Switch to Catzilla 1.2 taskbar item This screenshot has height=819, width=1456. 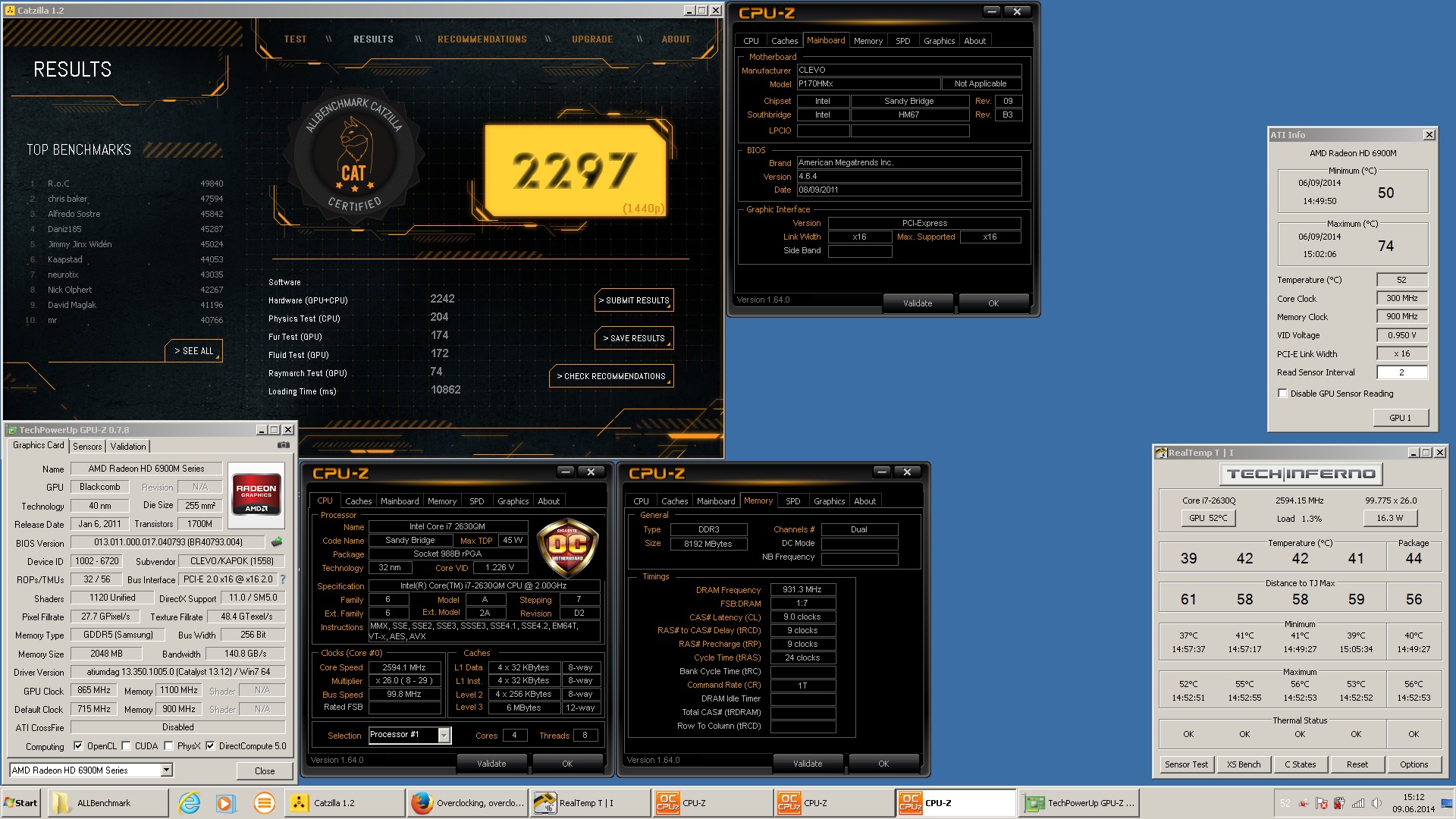point(345,803)
